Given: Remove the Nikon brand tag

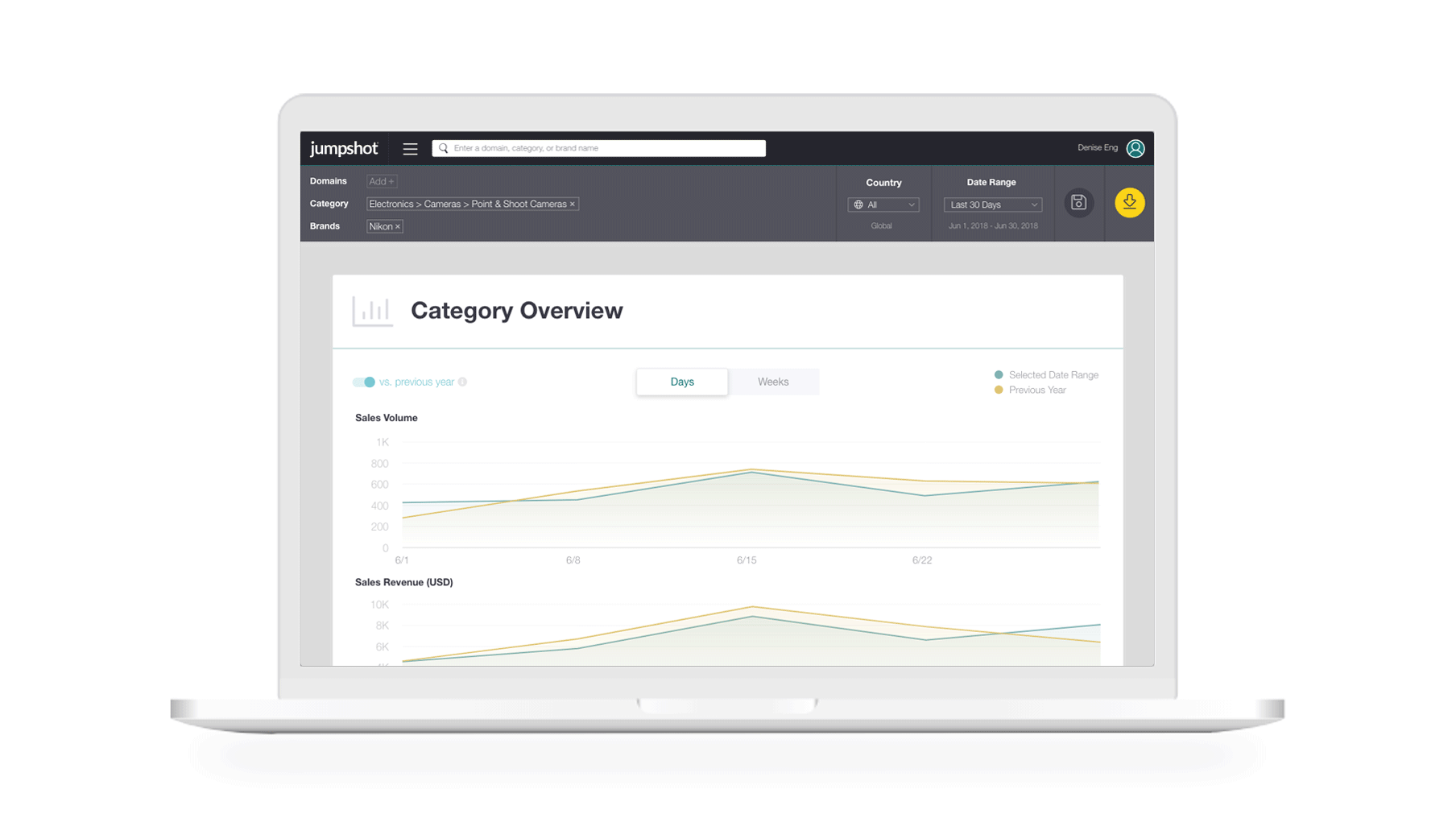Looking at the screenshot, I should click(398, 227).
